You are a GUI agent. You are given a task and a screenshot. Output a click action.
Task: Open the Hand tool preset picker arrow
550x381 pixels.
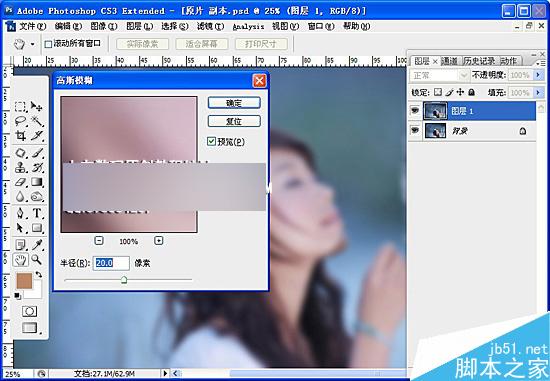coord(33,44)
